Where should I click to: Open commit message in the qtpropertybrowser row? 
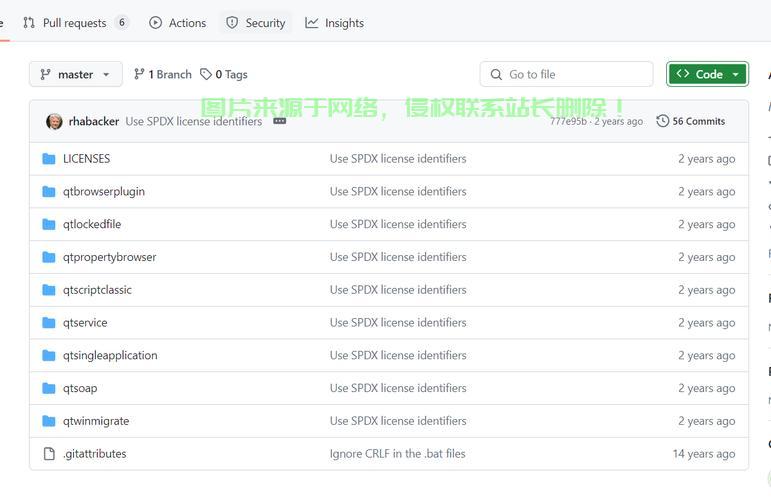tap(398, 257)
